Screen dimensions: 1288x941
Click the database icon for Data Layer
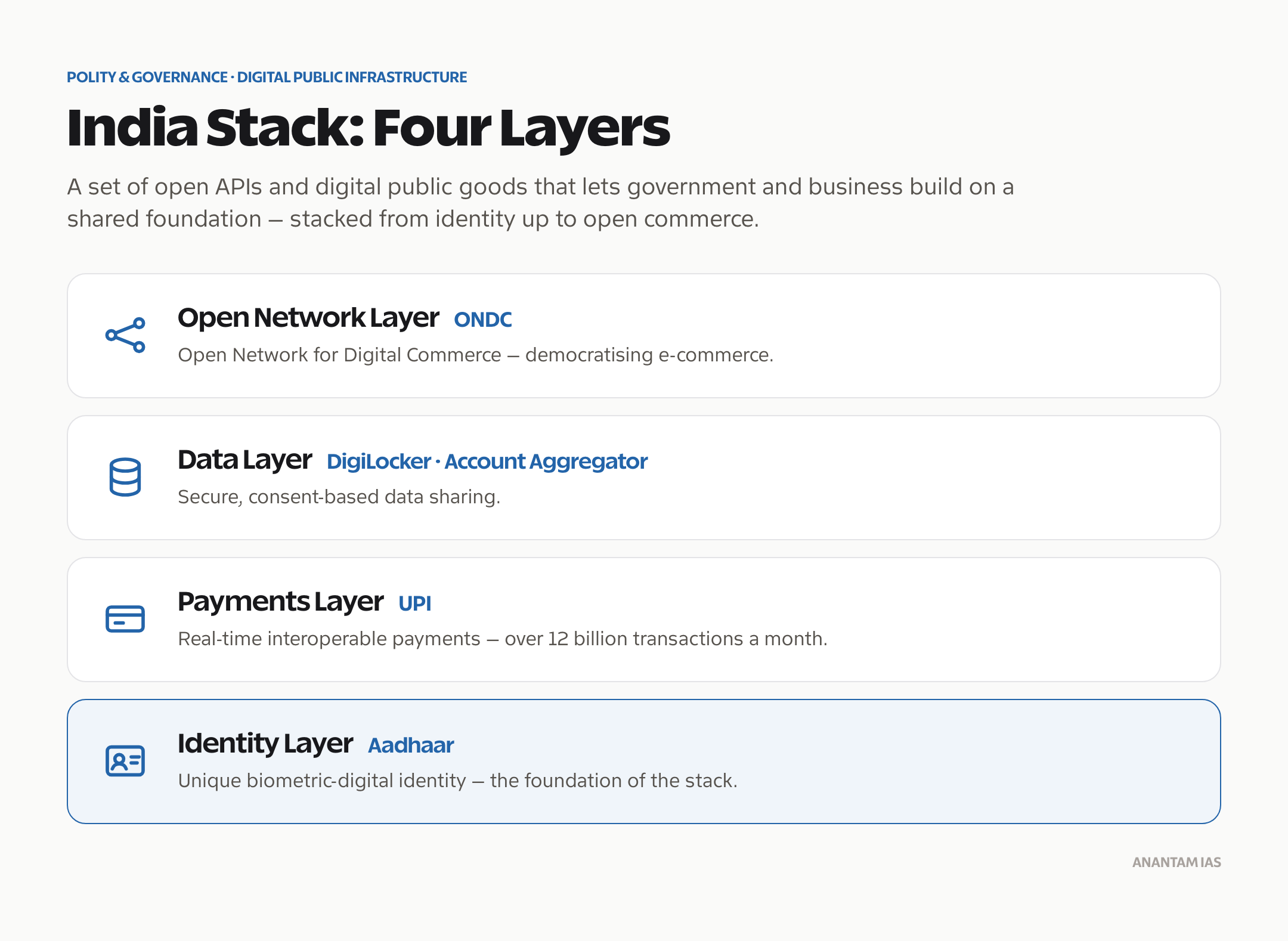(125, 477)
